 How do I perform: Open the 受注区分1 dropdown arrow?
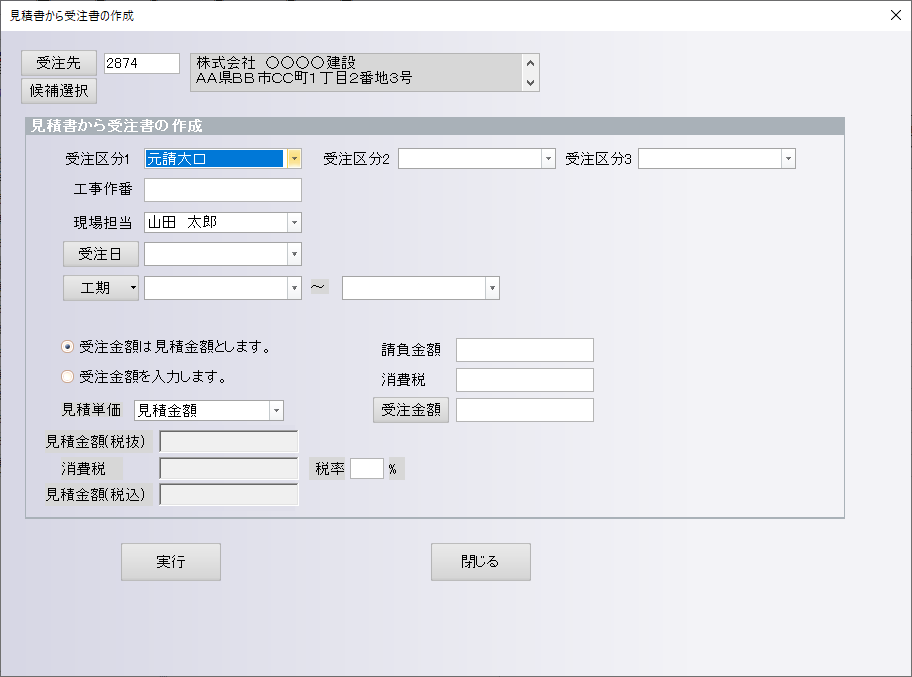[294, 158]
